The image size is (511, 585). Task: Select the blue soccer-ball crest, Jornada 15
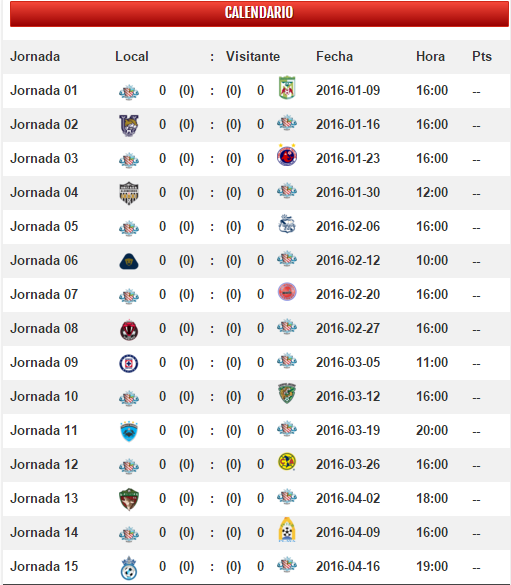point(129,568)
